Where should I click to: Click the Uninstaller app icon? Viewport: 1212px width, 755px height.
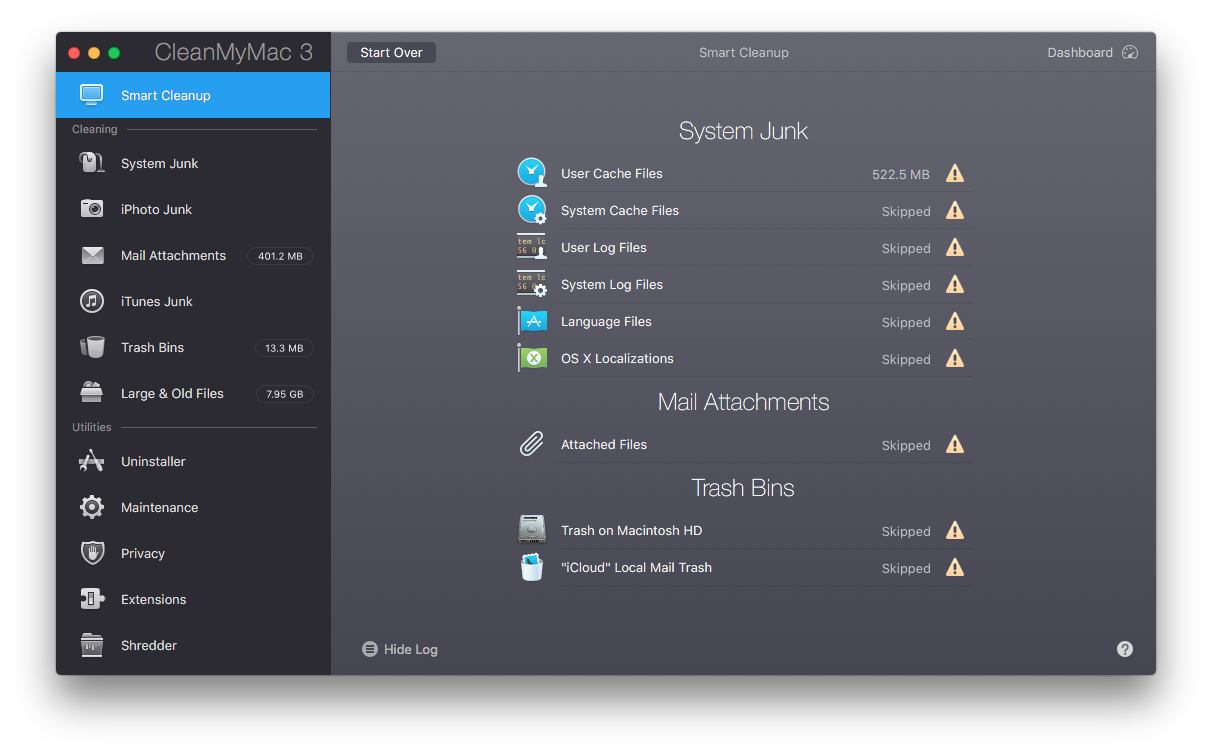pos(92,461)
